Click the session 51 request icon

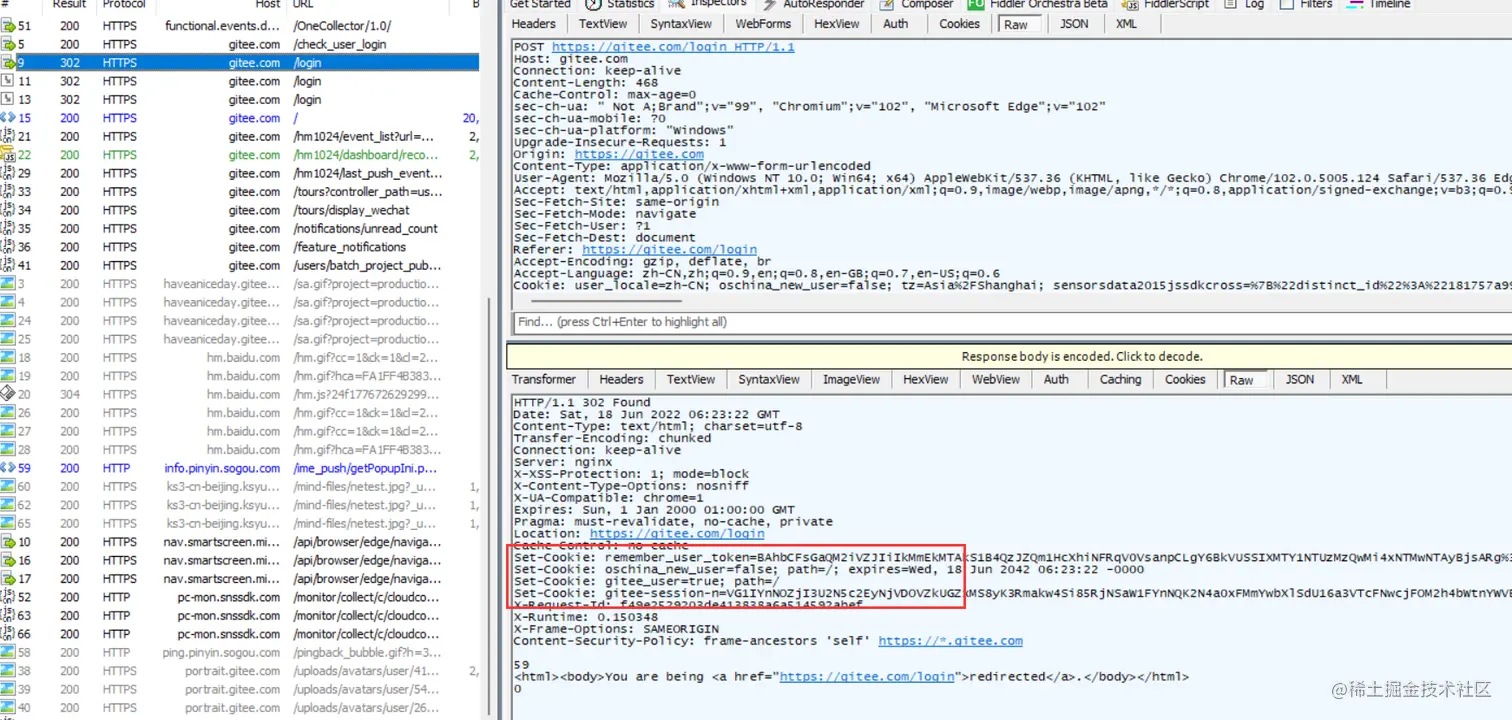click(8, 26)
